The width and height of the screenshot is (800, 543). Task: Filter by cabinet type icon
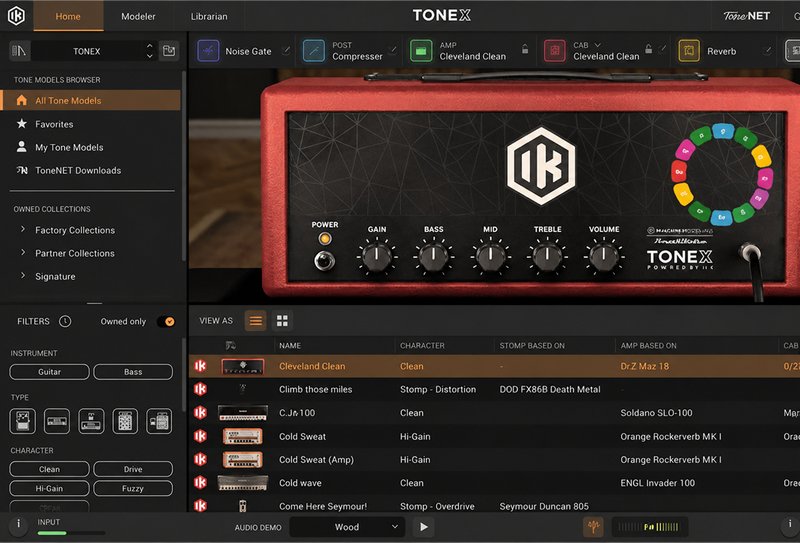click(x=125, y=421)
